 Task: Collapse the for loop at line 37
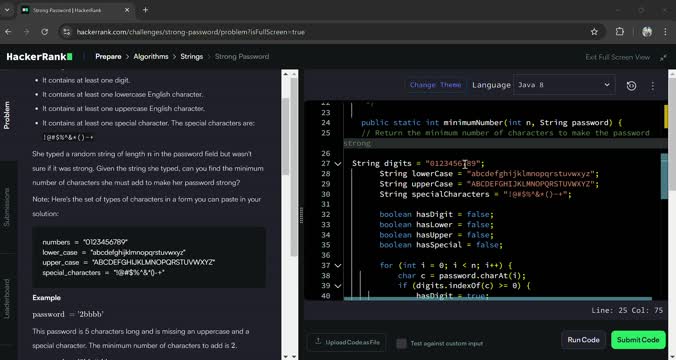click(338, 265)
